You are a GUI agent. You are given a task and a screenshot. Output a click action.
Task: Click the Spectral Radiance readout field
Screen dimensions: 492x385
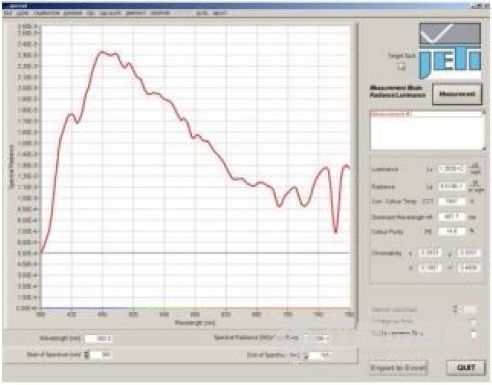(x=316, y=339)
